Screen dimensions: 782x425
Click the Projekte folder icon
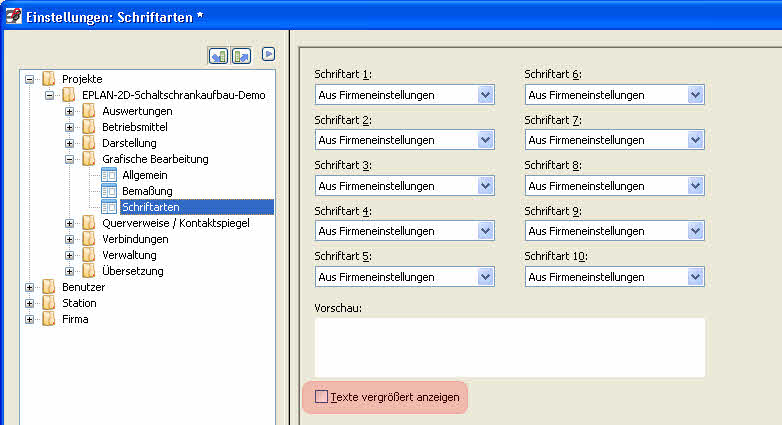(x=50, y=79)
